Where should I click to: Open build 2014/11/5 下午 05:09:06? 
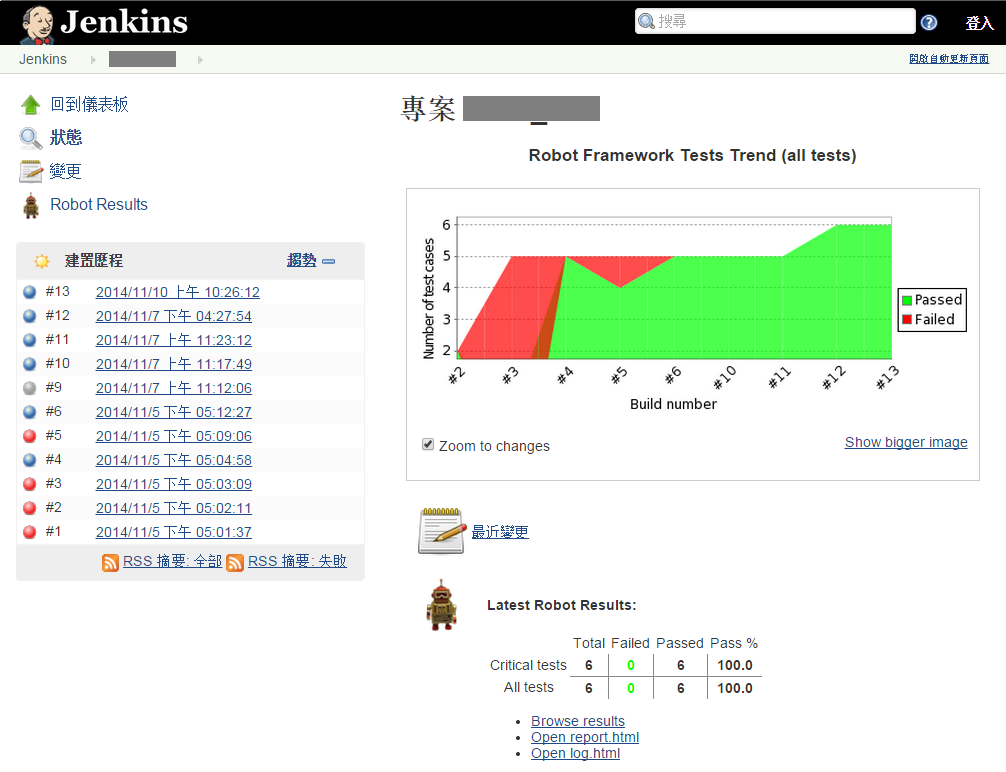[x=173, y=436]
